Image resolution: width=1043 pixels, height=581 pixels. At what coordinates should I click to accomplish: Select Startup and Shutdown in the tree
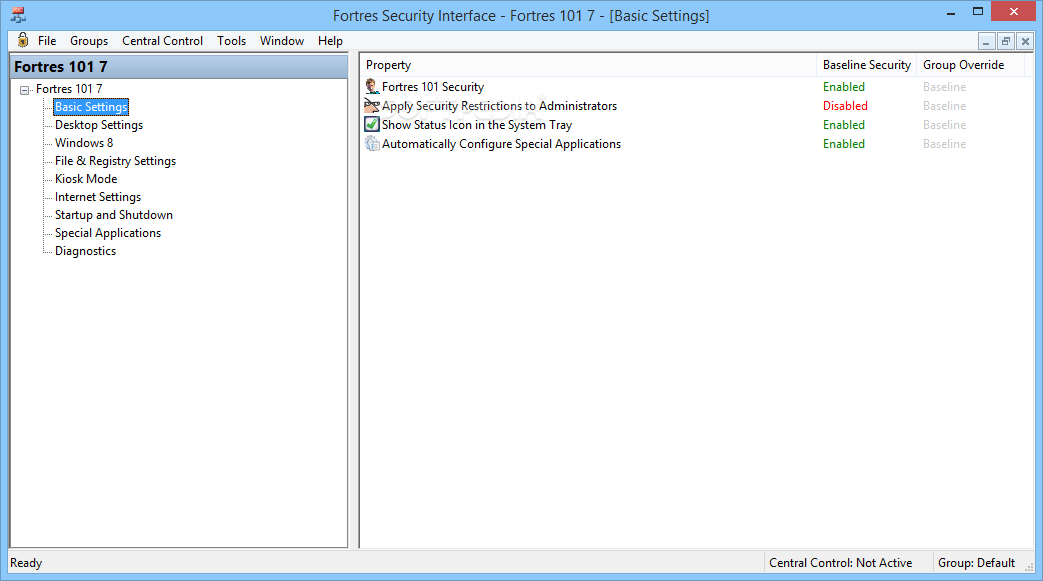(114, 214)
